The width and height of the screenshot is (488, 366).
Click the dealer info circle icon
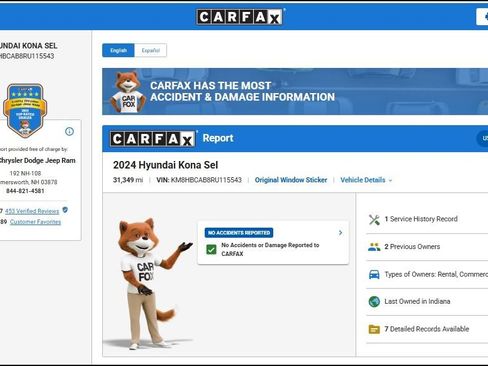point(69,132)
